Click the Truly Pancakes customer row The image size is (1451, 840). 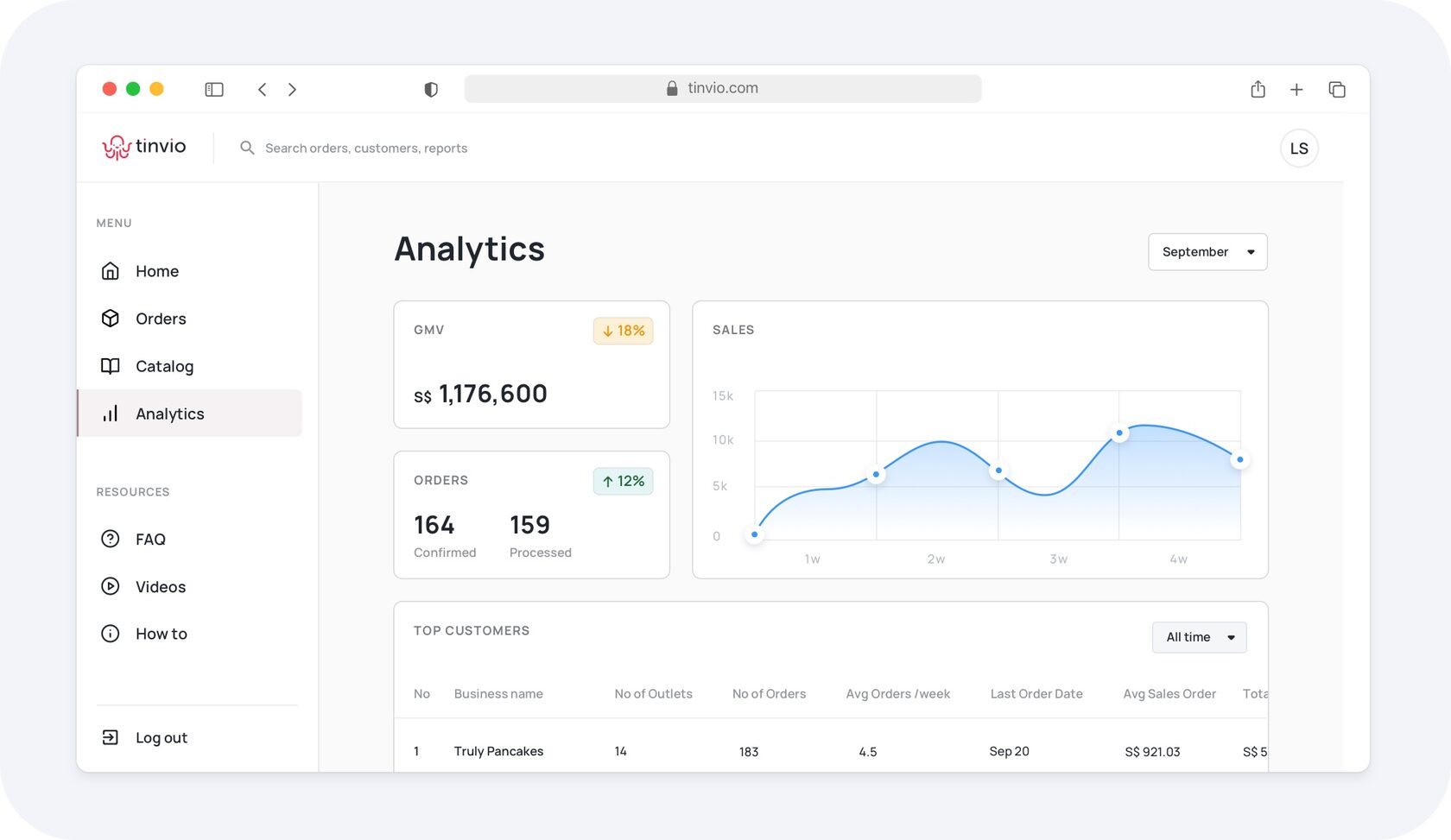pyautogui.click(x=498, y=751)
